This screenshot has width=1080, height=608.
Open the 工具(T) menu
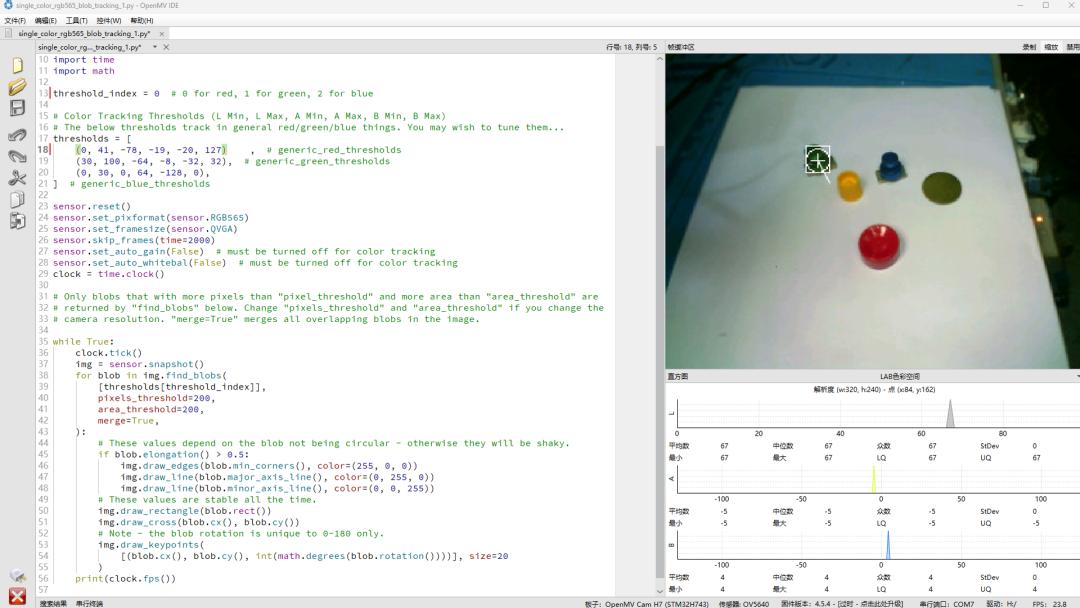[77, 20]
